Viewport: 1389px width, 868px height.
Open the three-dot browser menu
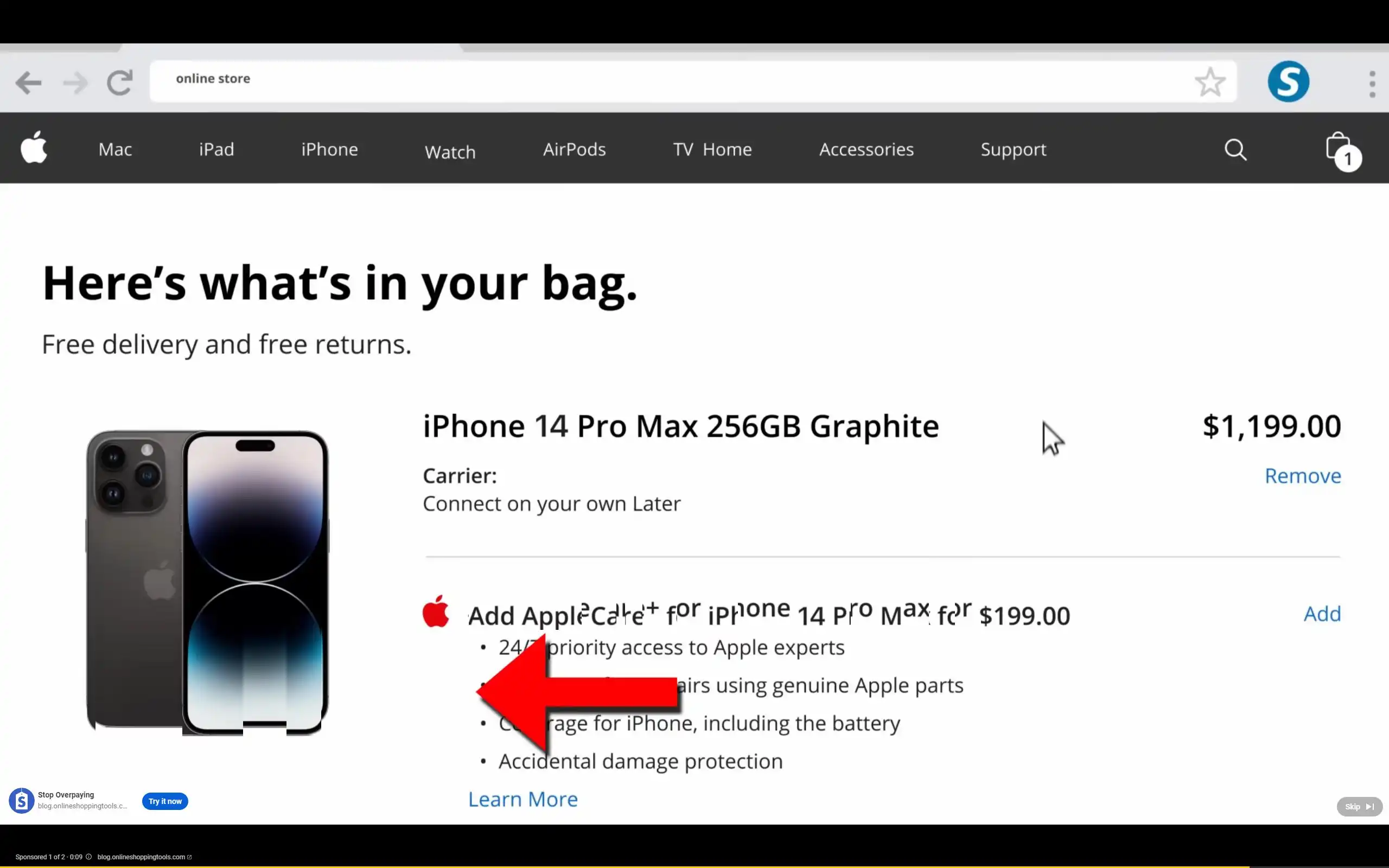[x=1372, y=84]
